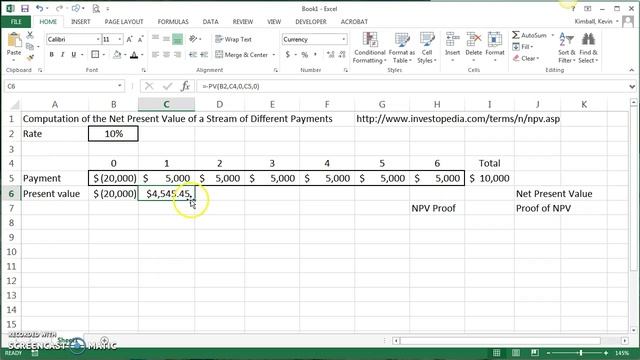Switch to the PAGE LAYOUT tab
This screenshot has height=360, width=640.
click(124, 22)
